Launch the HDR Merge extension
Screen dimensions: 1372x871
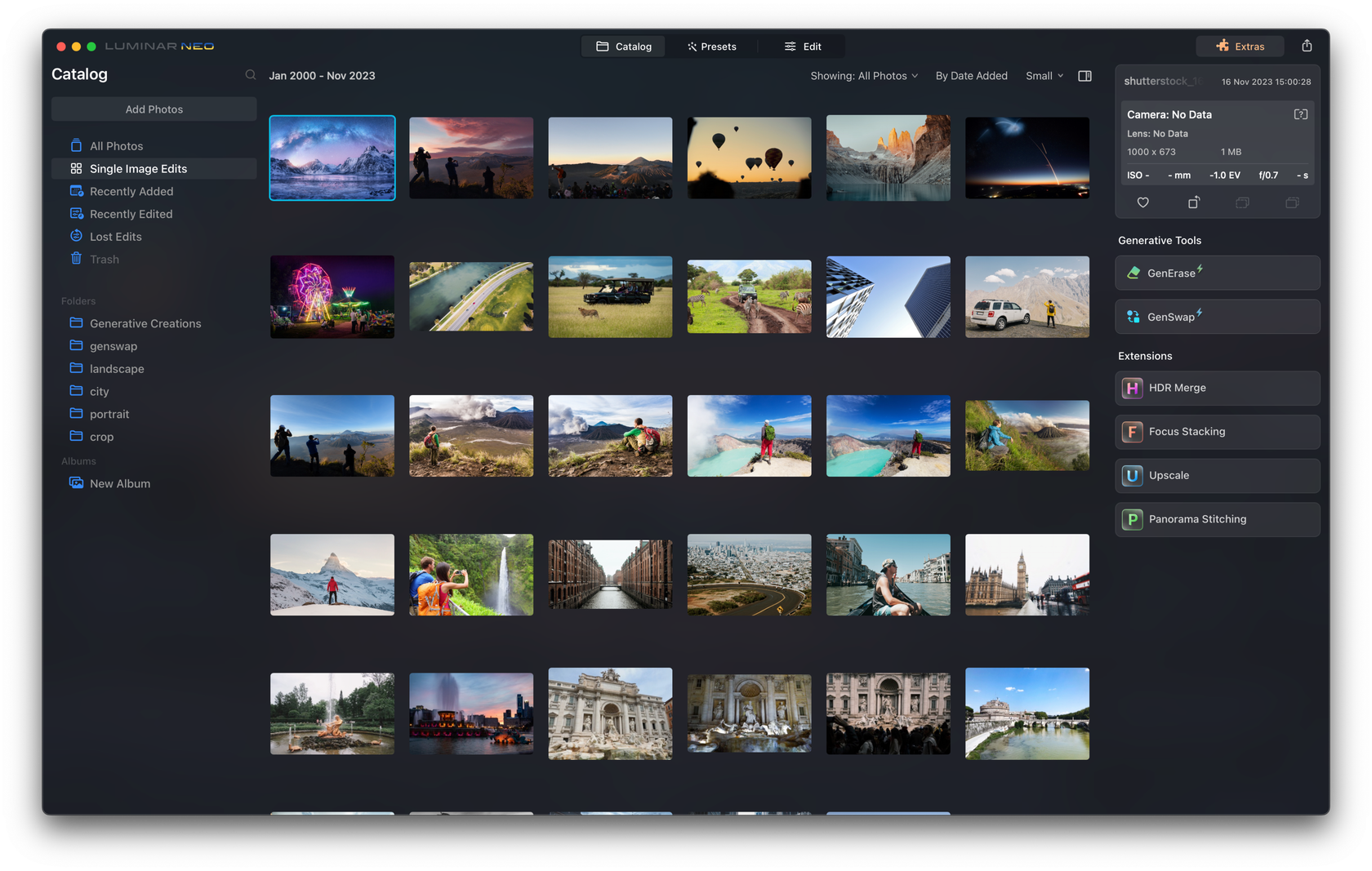1217,388
